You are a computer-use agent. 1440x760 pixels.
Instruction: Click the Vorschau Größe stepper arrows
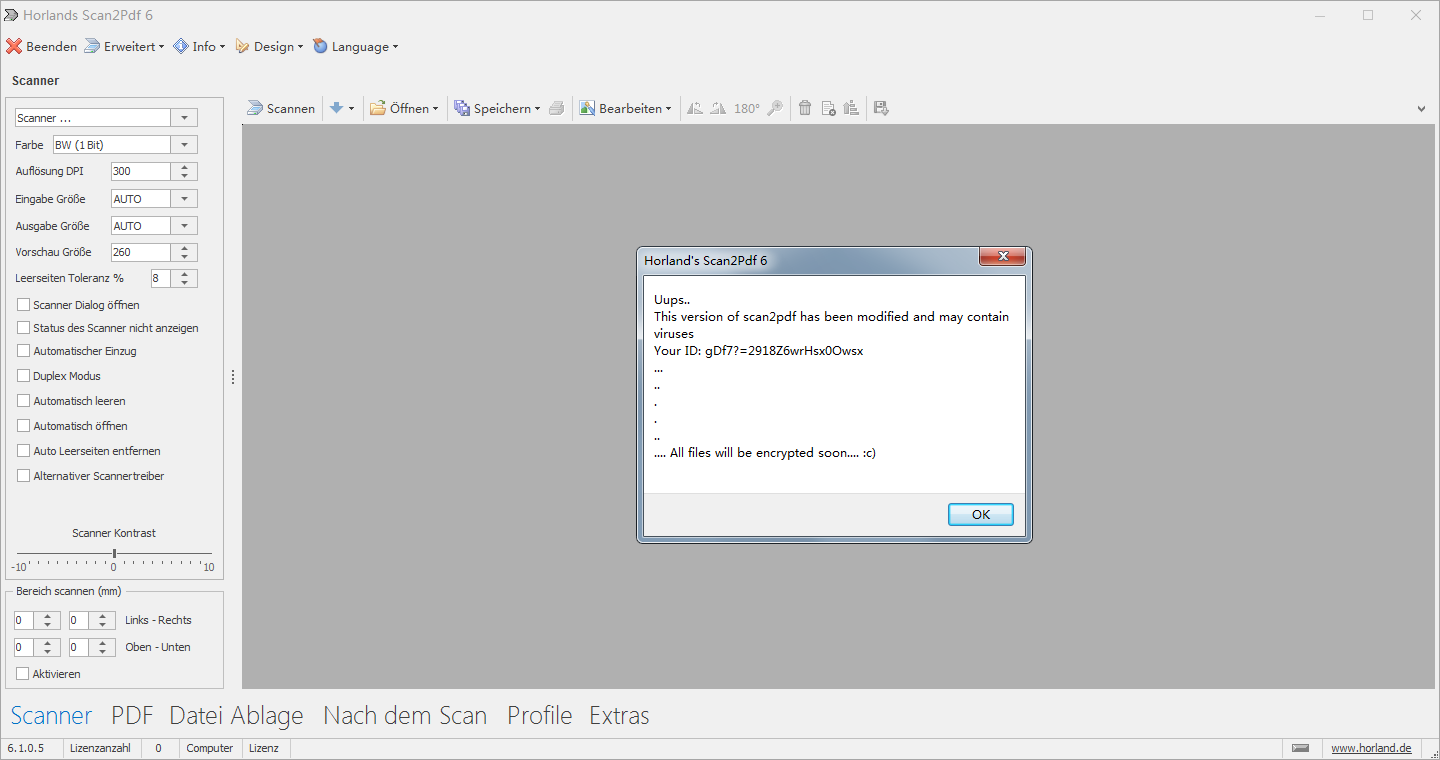pyautogui.click(x=184, y=252)
